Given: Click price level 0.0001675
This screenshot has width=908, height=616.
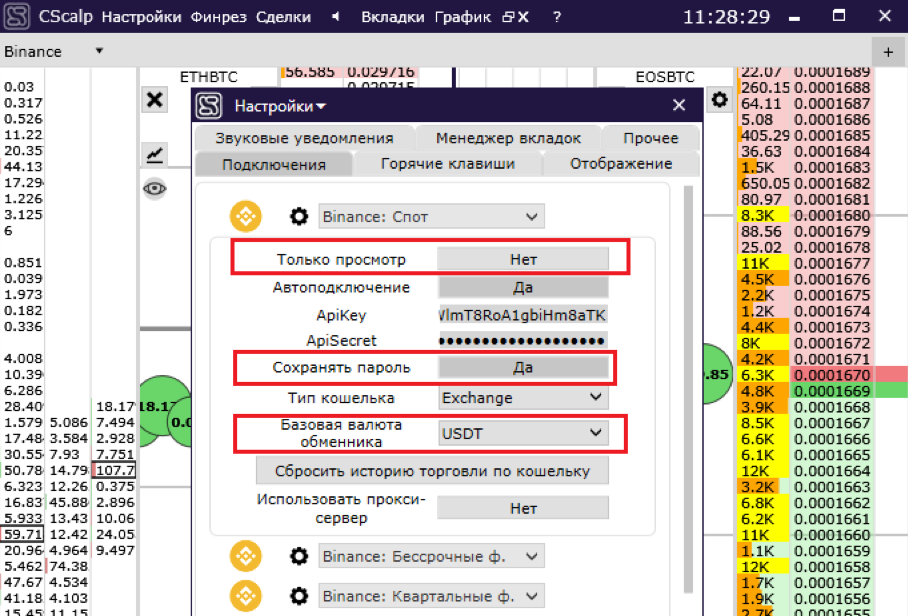Looking at the screenshot, I should [832, 295].
